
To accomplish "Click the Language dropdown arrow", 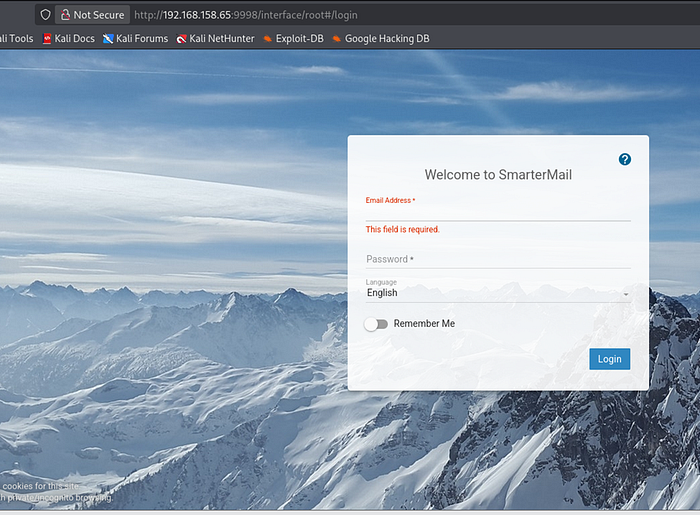I will tap(626, 294).
